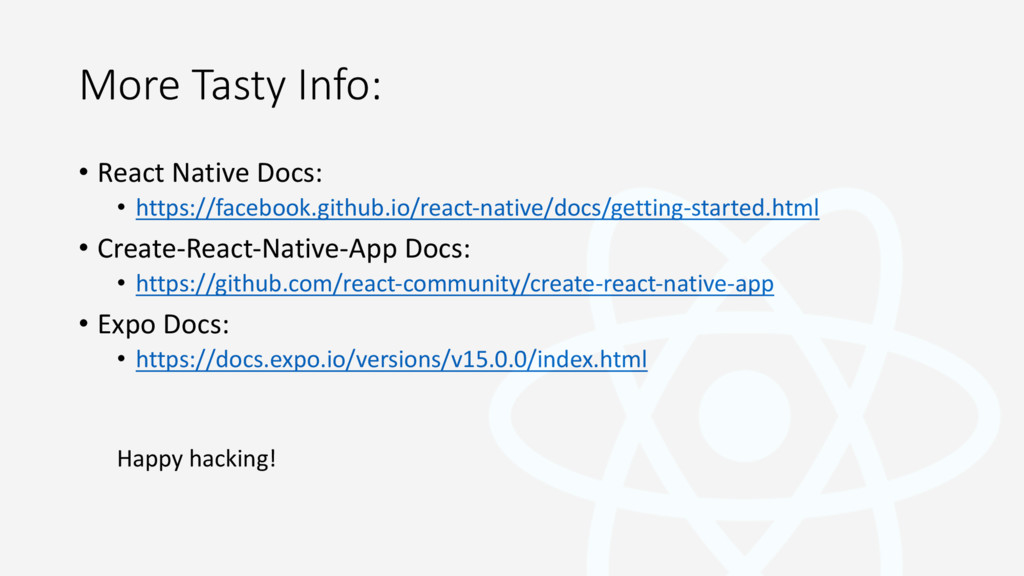The width and height of the screenshot is (1024, 576).
Task: Select the 'More Tasty Info:' slide title
Action: 231,85
